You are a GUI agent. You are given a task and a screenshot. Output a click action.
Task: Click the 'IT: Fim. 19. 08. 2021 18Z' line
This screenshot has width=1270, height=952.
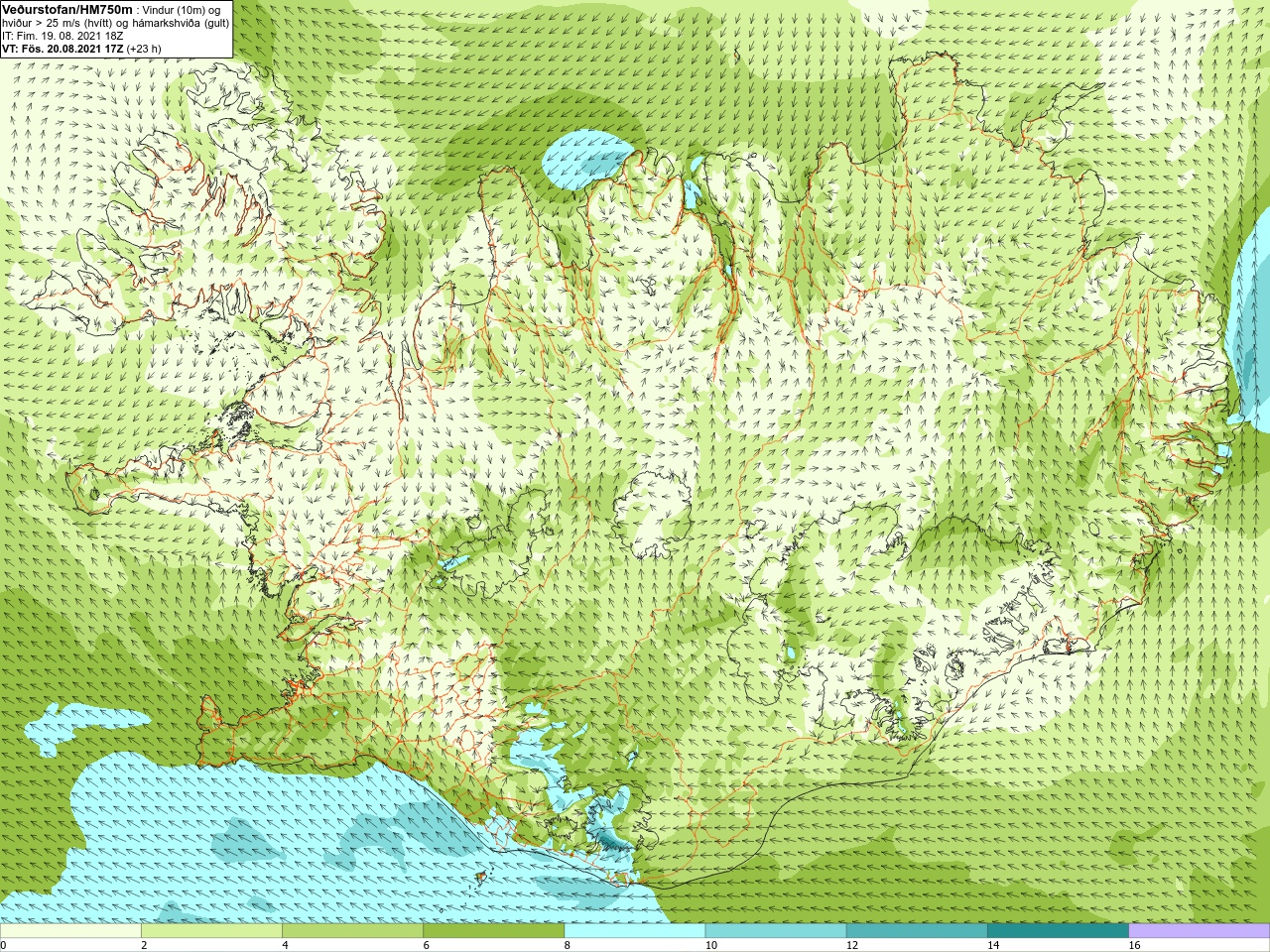coord(63,36)
